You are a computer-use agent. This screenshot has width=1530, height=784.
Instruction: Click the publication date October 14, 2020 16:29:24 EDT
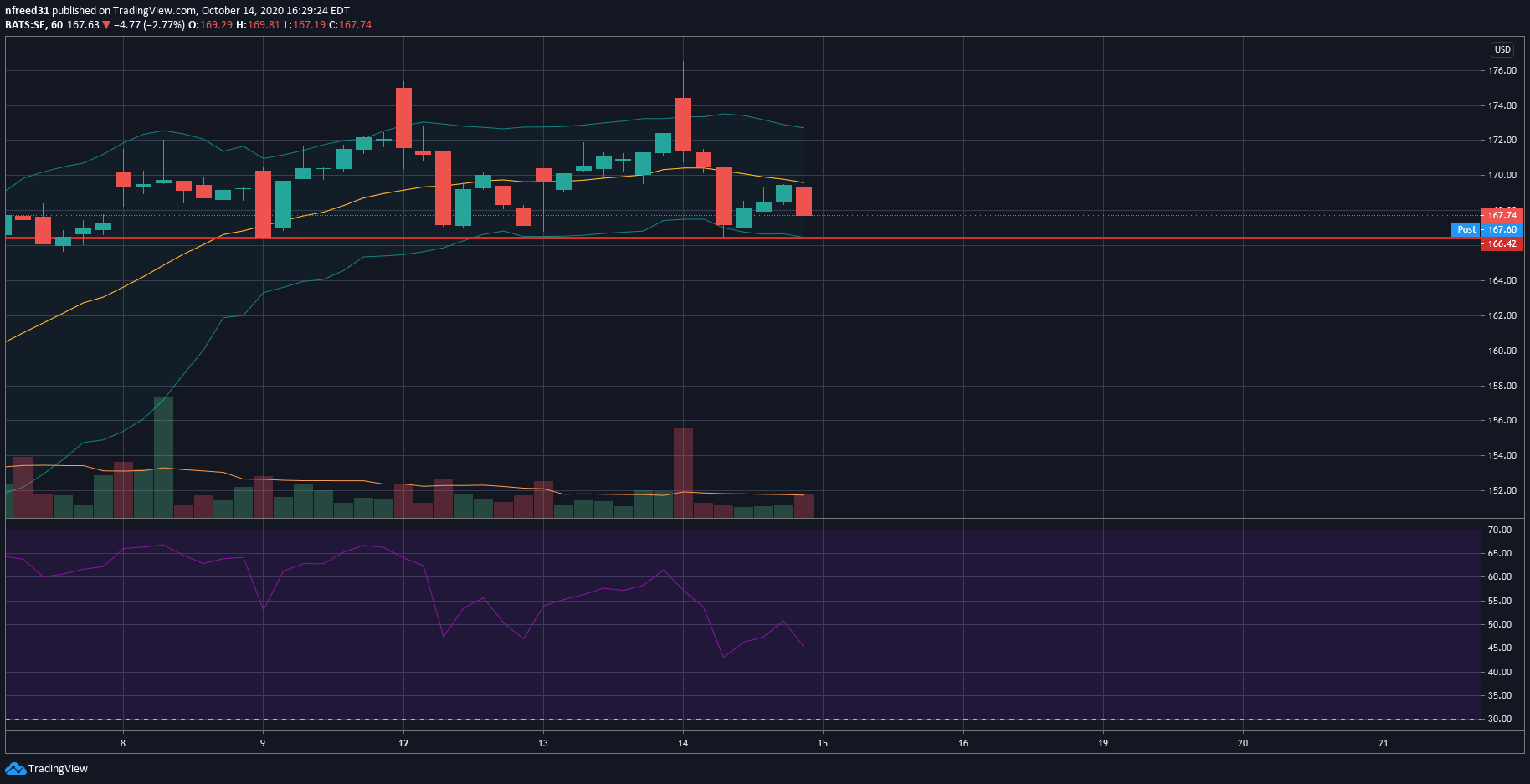275,11
